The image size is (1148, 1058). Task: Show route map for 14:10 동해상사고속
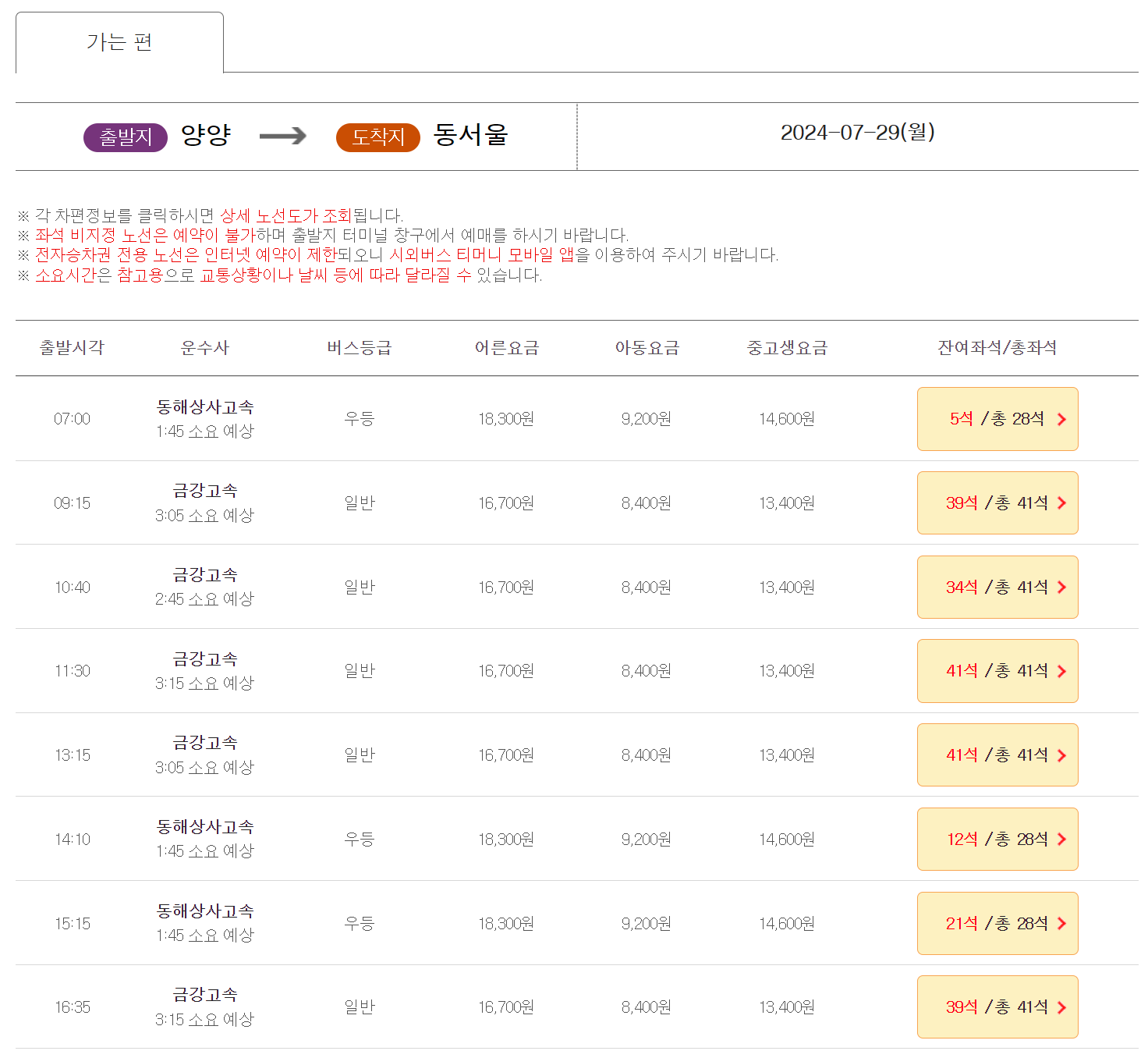pos(205,840)
